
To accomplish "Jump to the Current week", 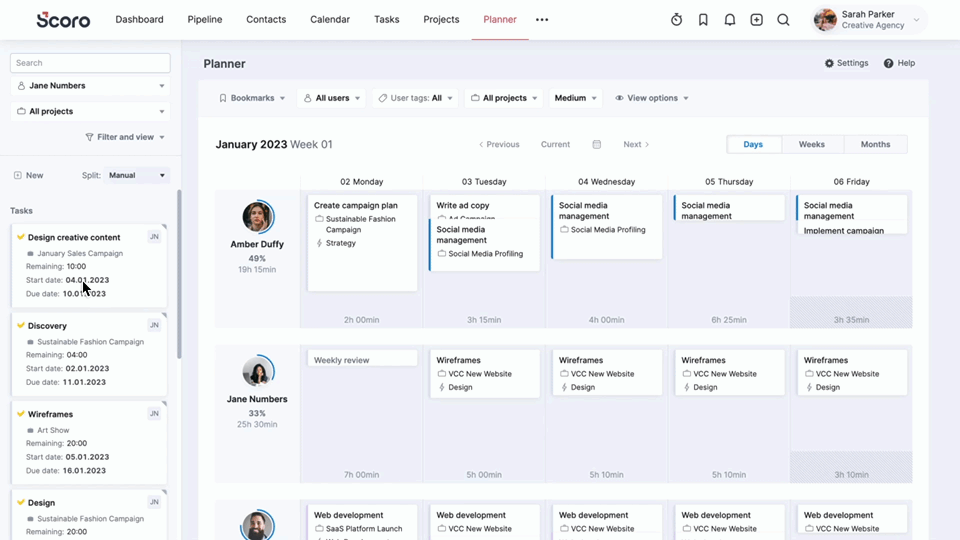I will pyautogui.click(x=555, y=144).
